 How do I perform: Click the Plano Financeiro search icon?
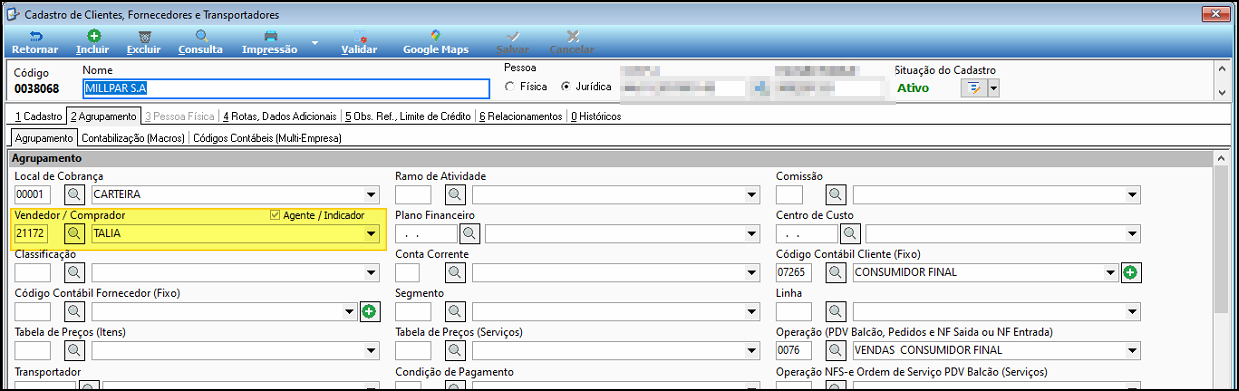[470, 234]
